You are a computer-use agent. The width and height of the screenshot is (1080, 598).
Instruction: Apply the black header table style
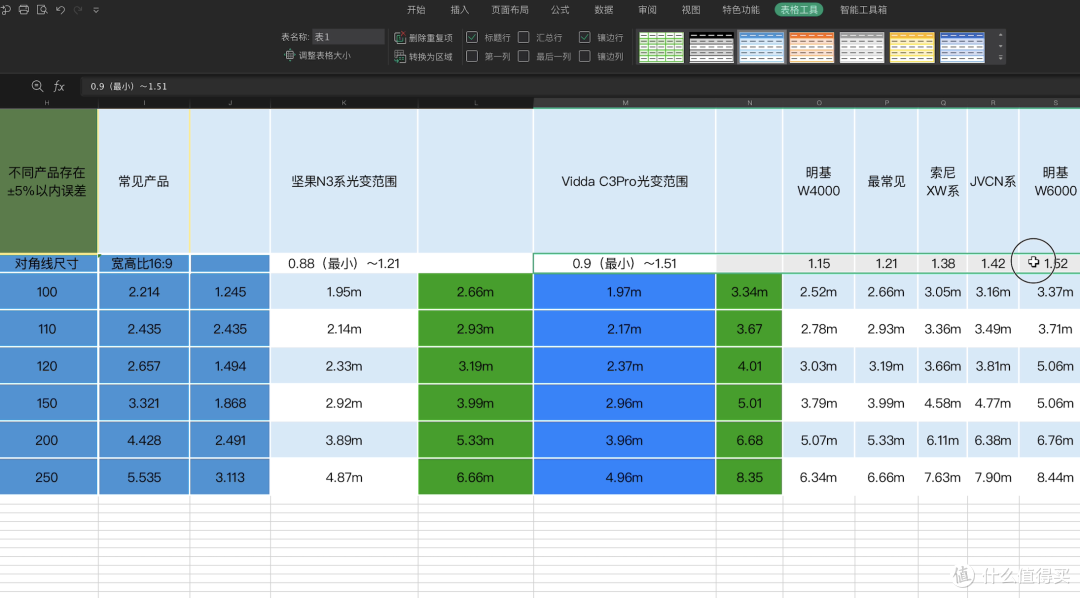(712, 48)
